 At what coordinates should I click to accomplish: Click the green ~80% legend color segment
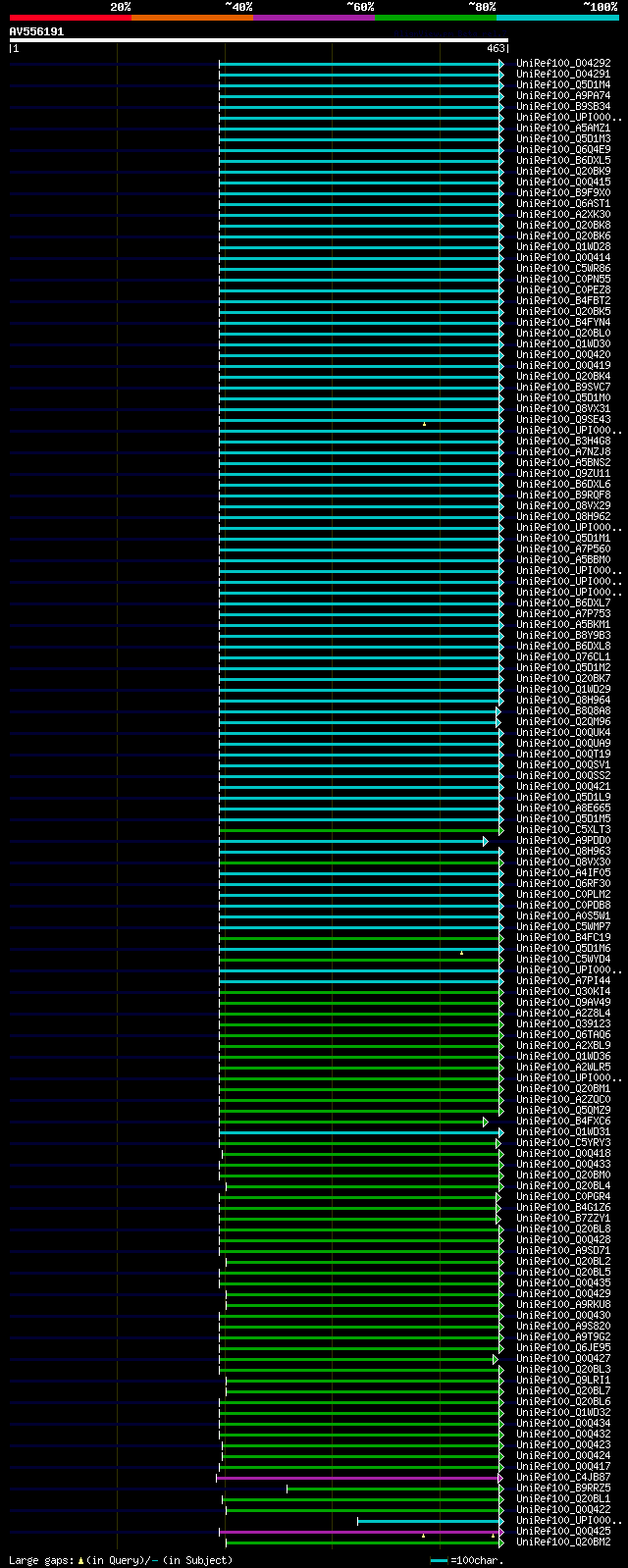tap(436, 18)
